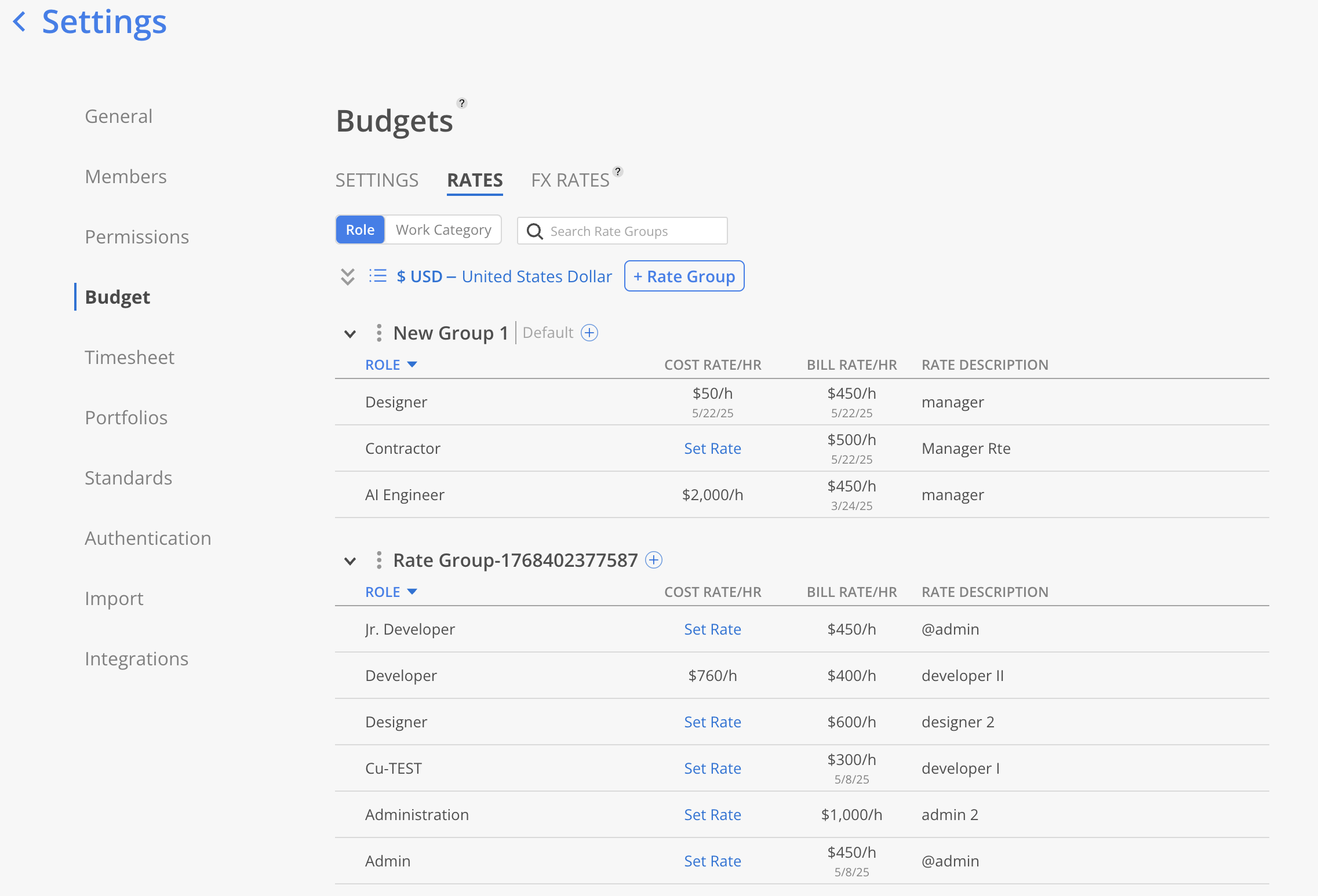The width and height of the screenshot is (1318, 896).
Task: Click the help icon beside Budgets heading
Action: (461, 103)
